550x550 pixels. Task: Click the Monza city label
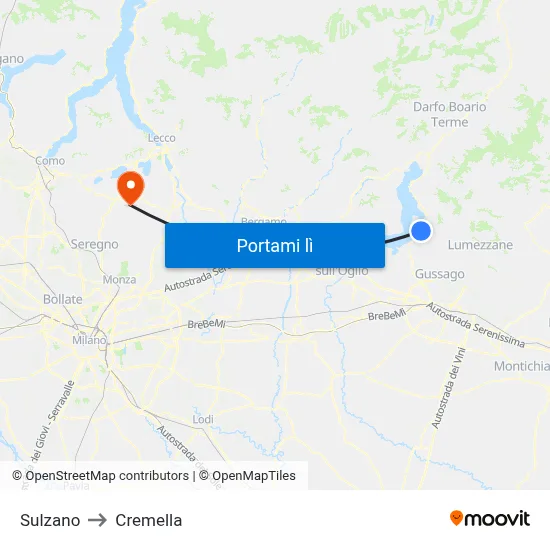point(119,280)
